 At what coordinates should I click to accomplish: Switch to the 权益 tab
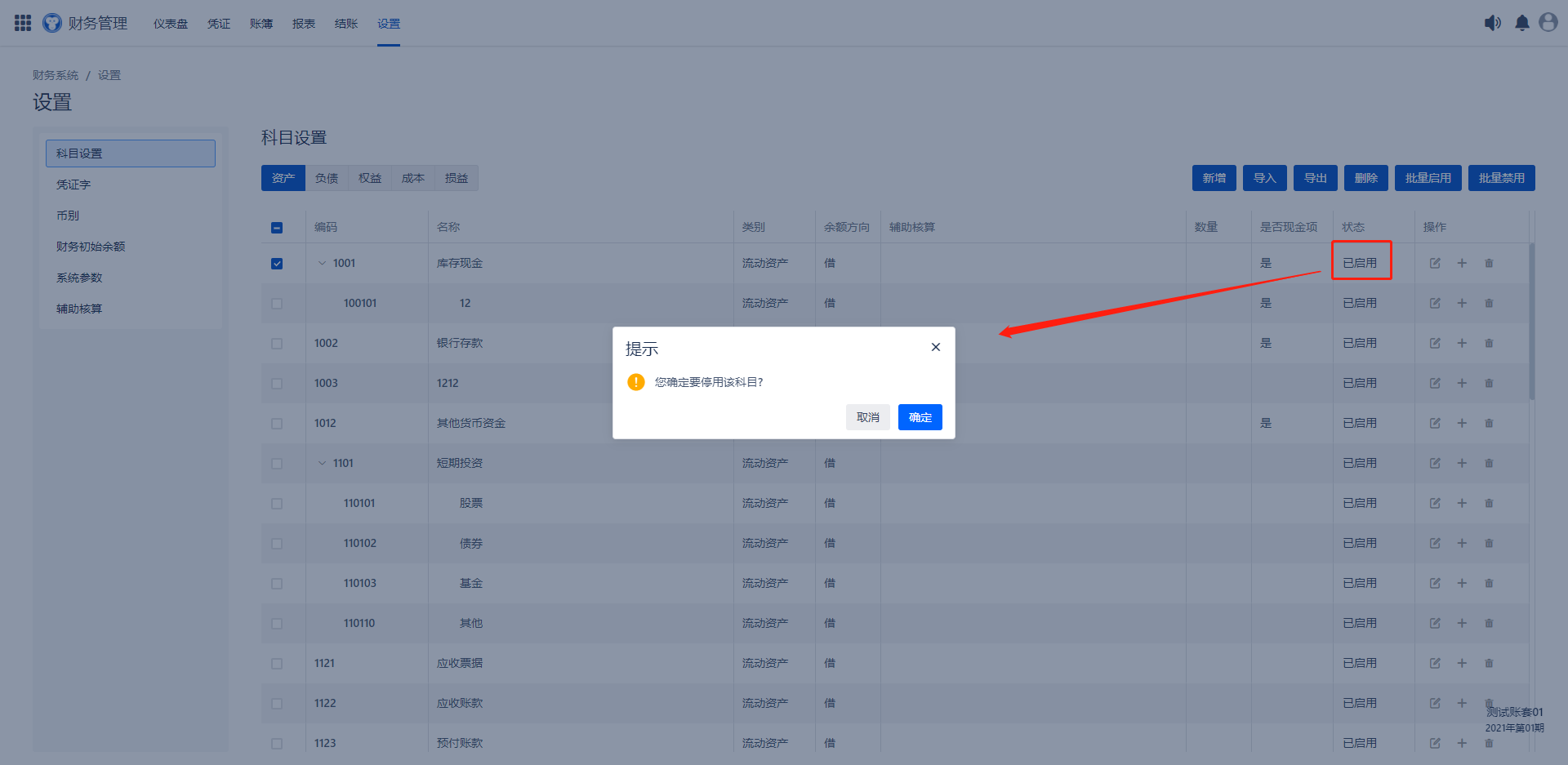(x=370, y=178)
